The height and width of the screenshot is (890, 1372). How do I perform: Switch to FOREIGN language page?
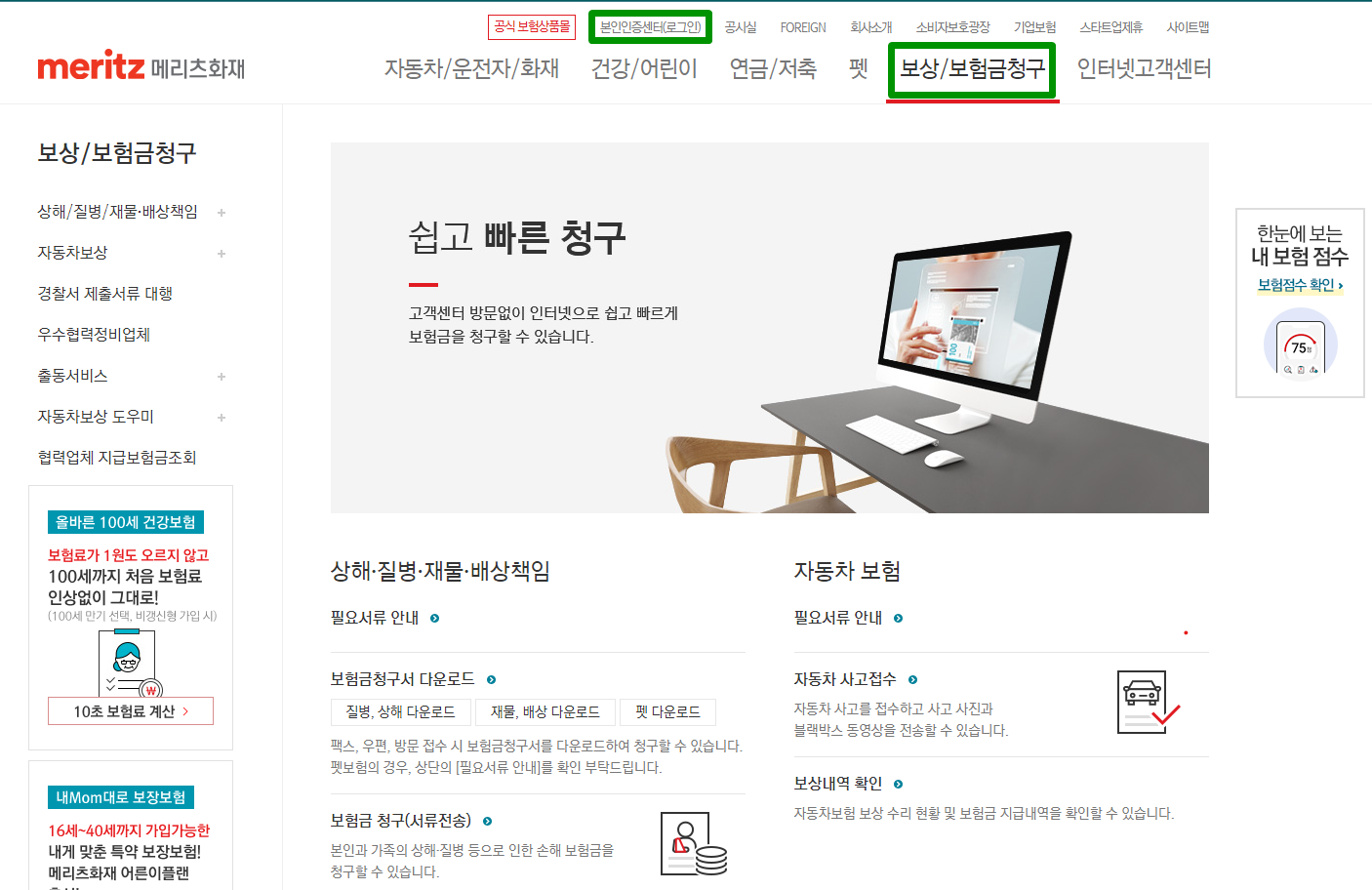(x=803, y=27)
